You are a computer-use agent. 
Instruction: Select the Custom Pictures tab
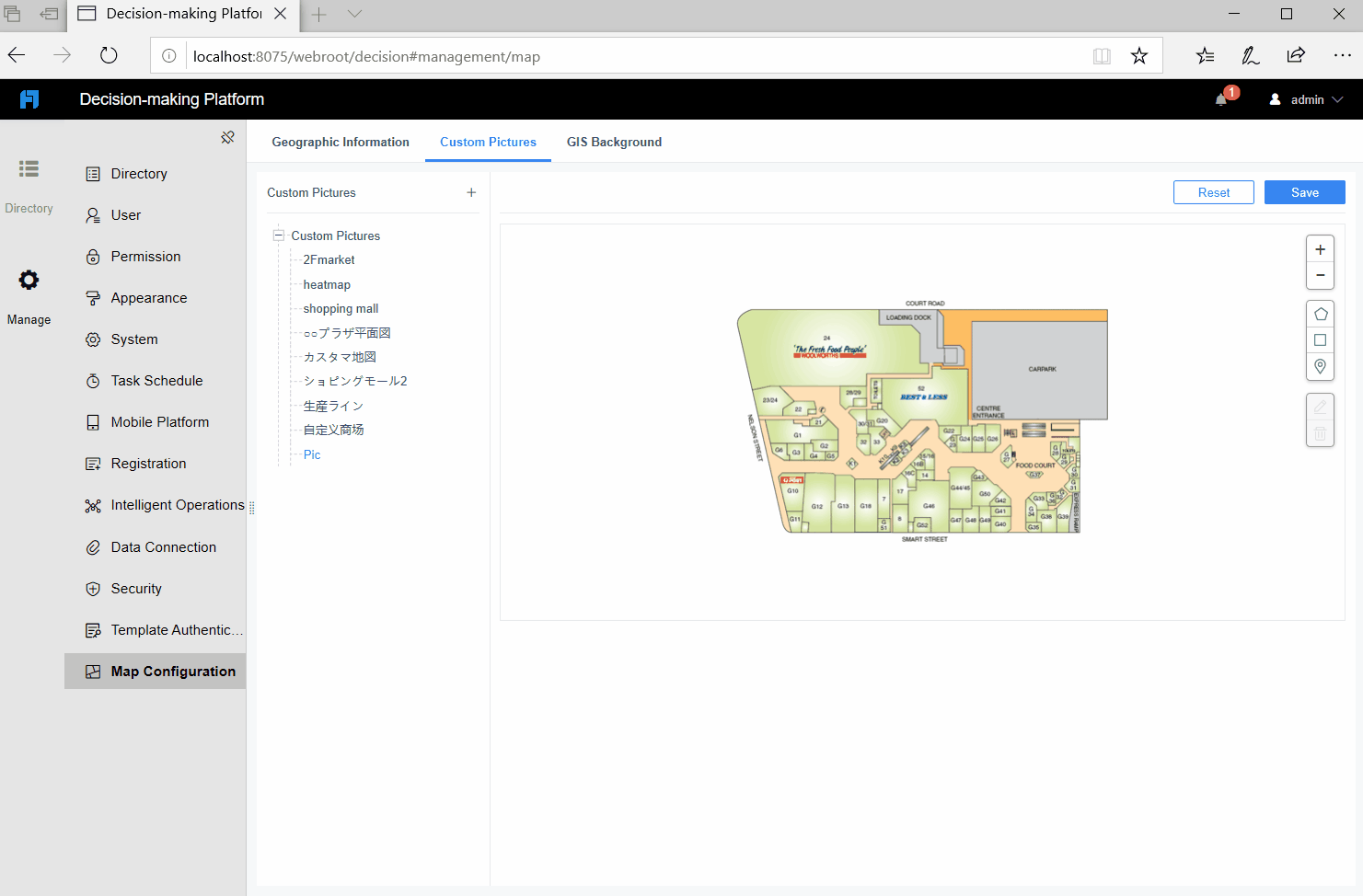pos(488,142)
